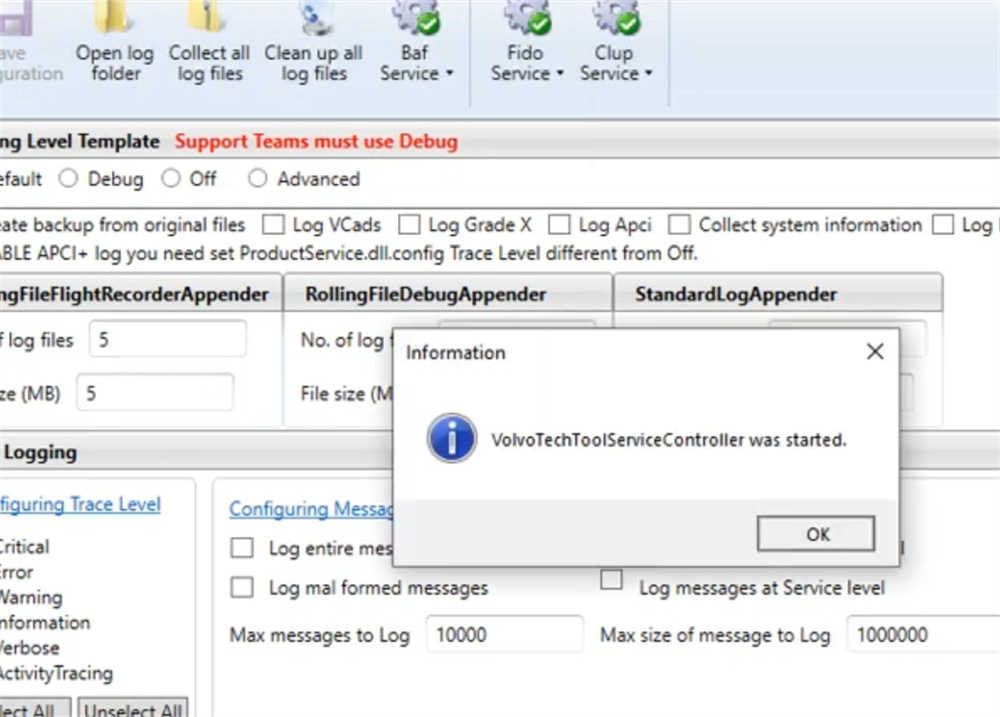Screen dimensions: 1000x717
Task: Select the FileFlightRecorderAppender header
Action: 140,294
